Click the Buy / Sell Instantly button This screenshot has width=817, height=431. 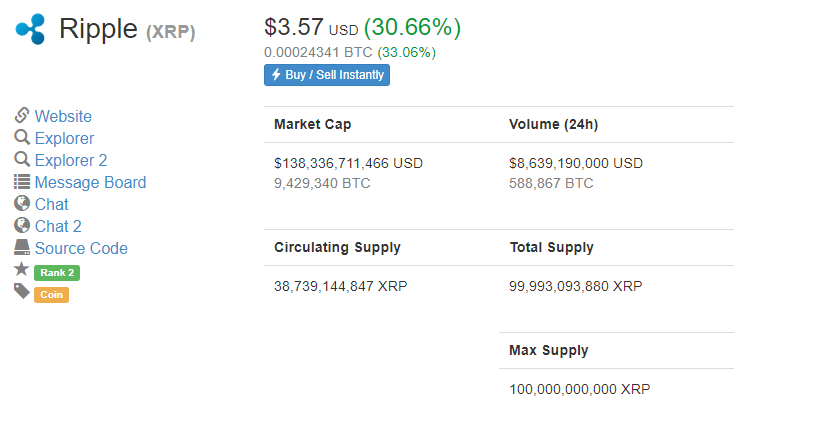(327, 75)
